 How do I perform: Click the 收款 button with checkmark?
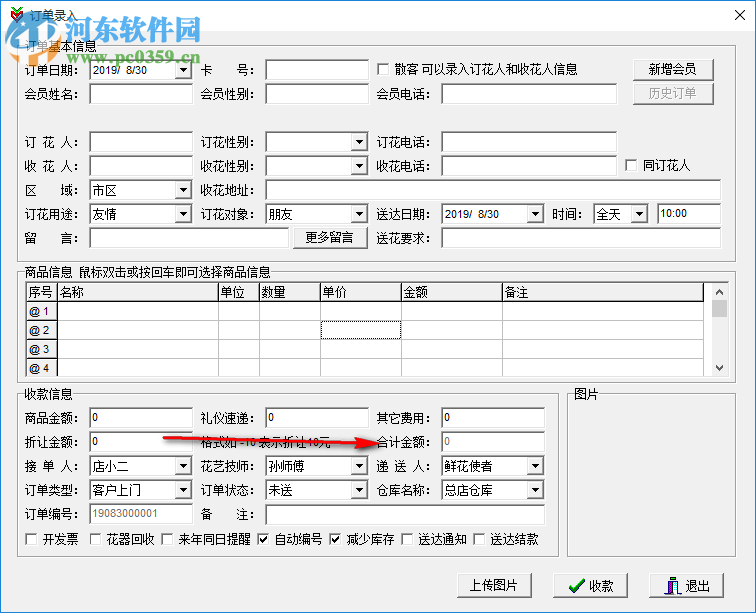(591, 586)
